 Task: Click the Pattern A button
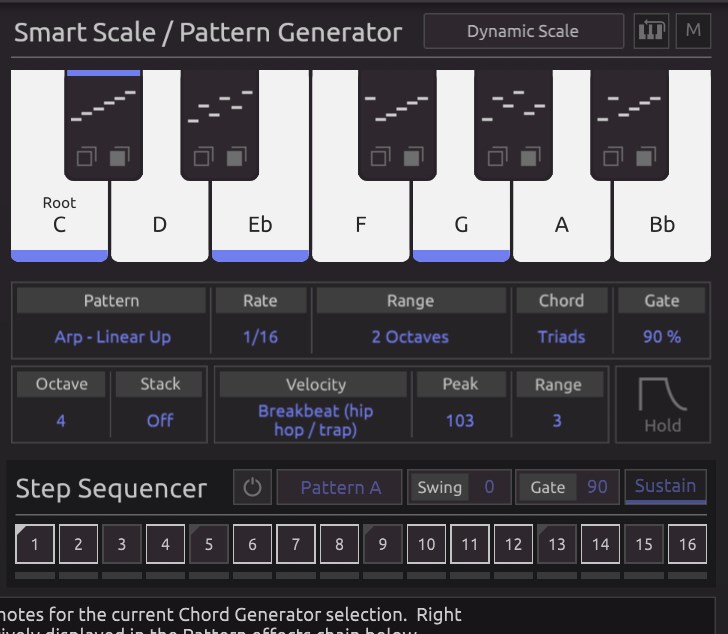[340, 488]
